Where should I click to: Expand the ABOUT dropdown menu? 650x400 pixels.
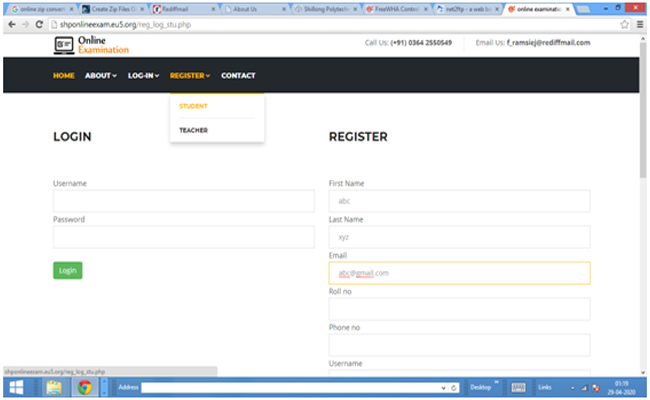[x=100, y=76]
